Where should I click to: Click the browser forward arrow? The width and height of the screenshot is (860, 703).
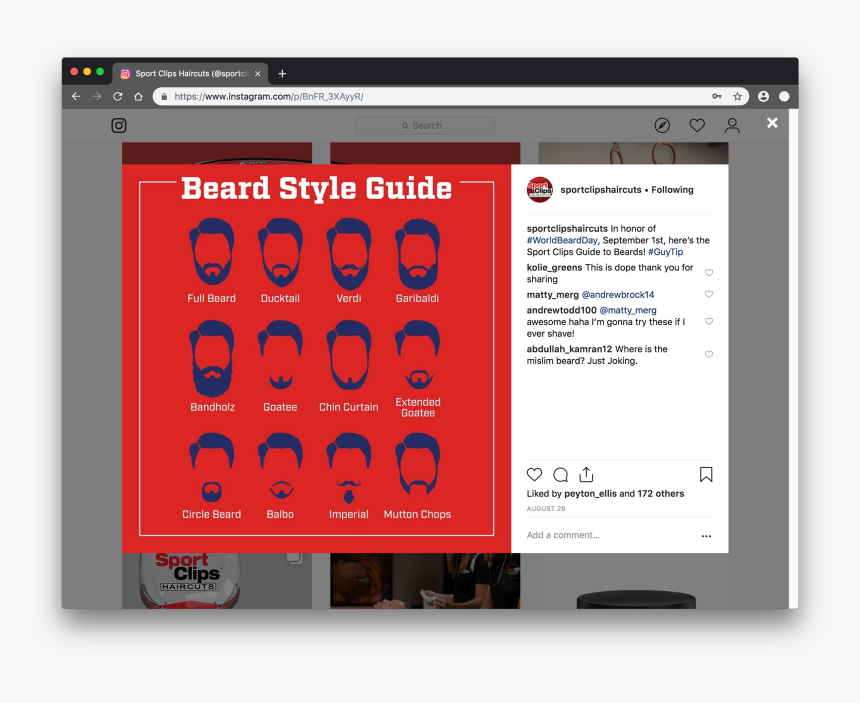97,97
